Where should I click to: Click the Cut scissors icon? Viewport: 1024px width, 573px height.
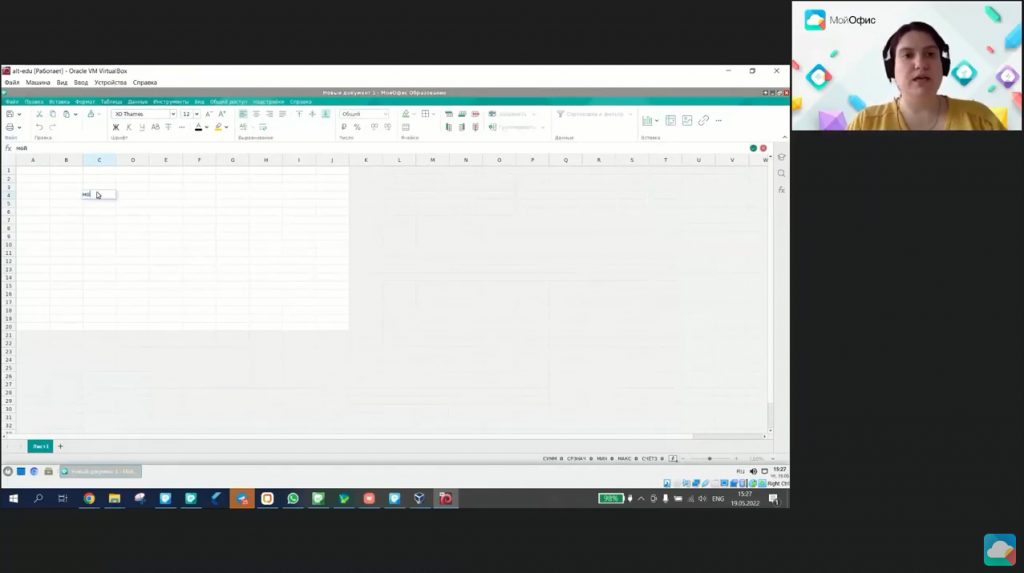(40, 114)
